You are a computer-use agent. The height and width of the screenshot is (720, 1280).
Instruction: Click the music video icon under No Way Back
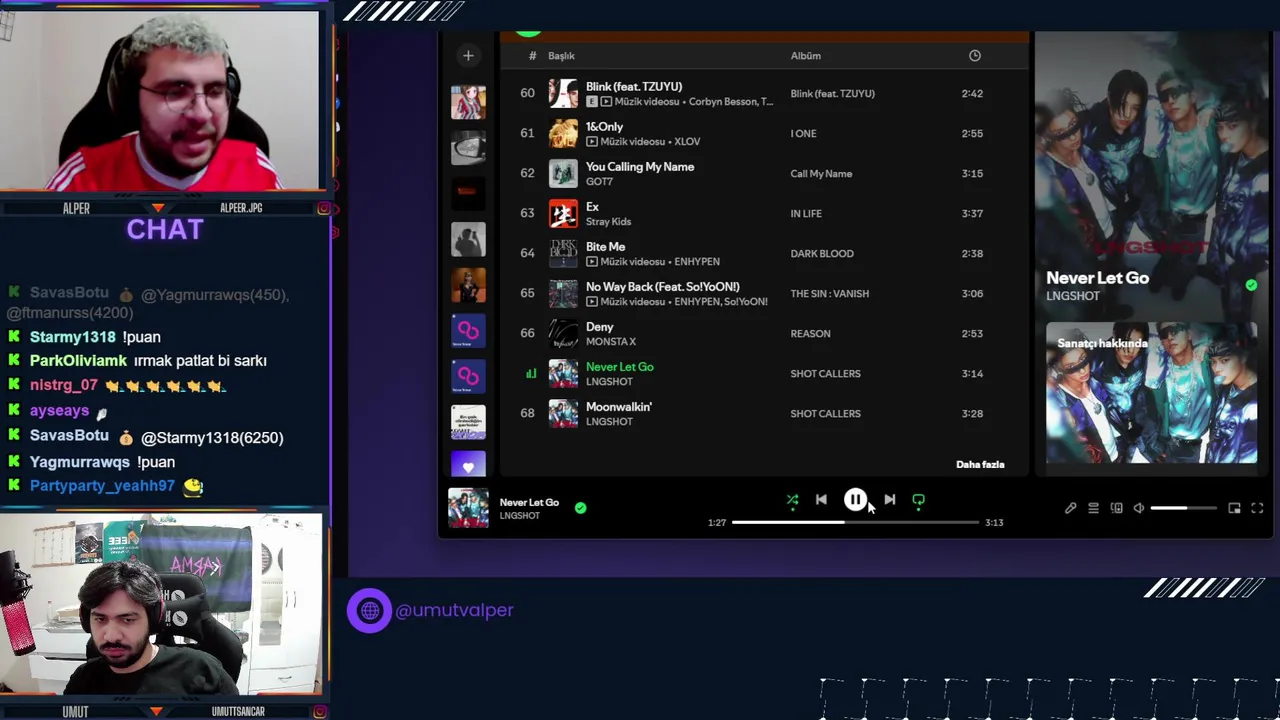tap(592, 302)
